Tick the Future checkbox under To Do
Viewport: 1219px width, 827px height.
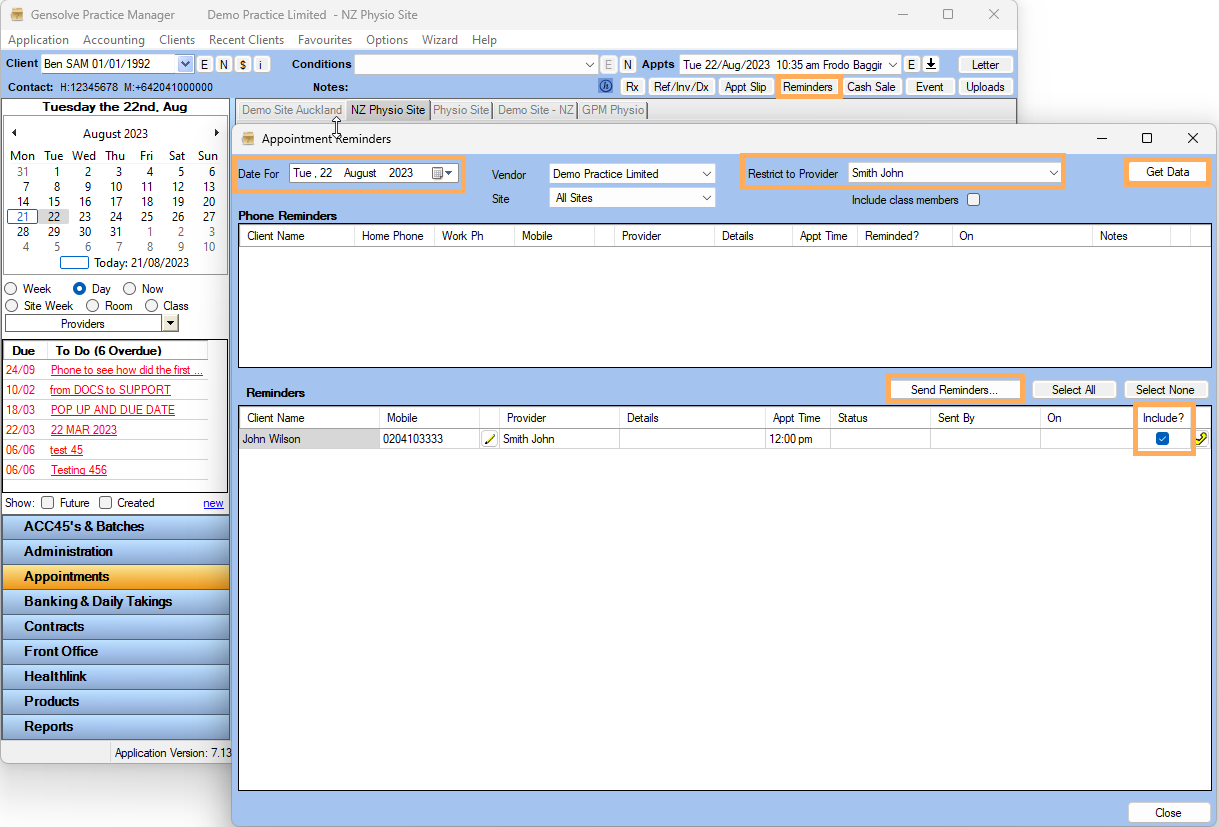(x=47, y=503)
